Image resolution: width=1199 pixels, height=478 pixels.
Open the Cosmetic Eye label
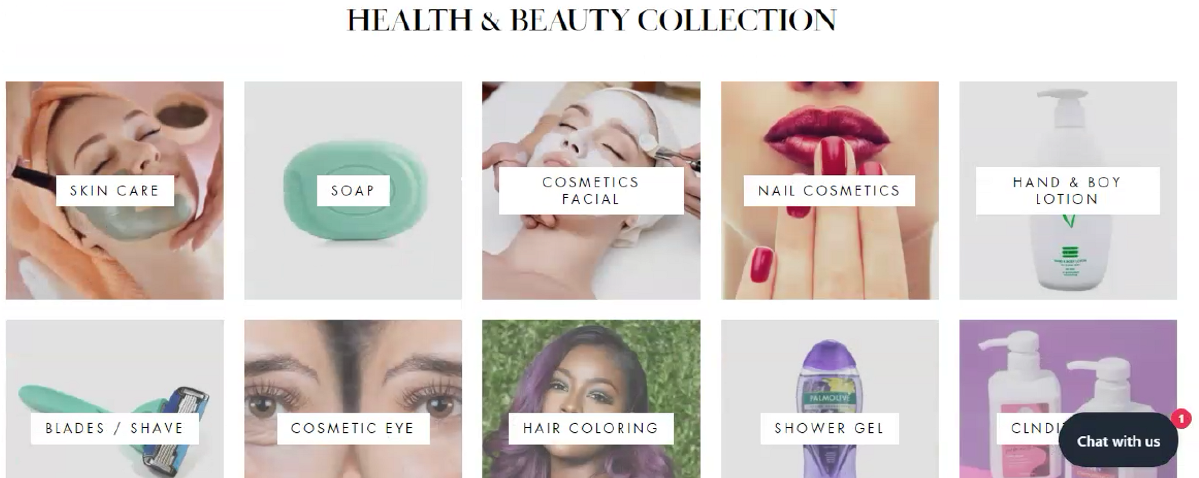[x=353, y=428]
